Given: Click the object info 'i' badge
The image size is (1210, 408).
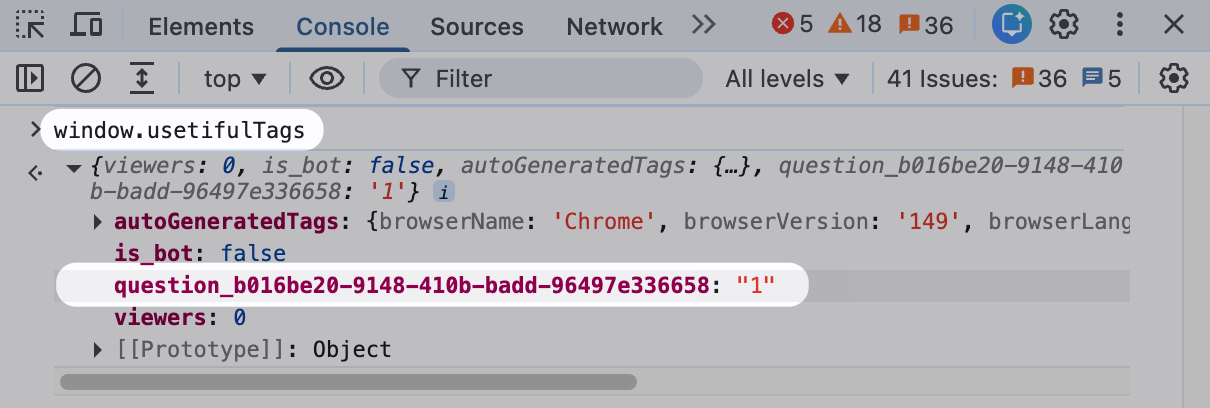Looking at the screenshot, I should tap(442, 190).
